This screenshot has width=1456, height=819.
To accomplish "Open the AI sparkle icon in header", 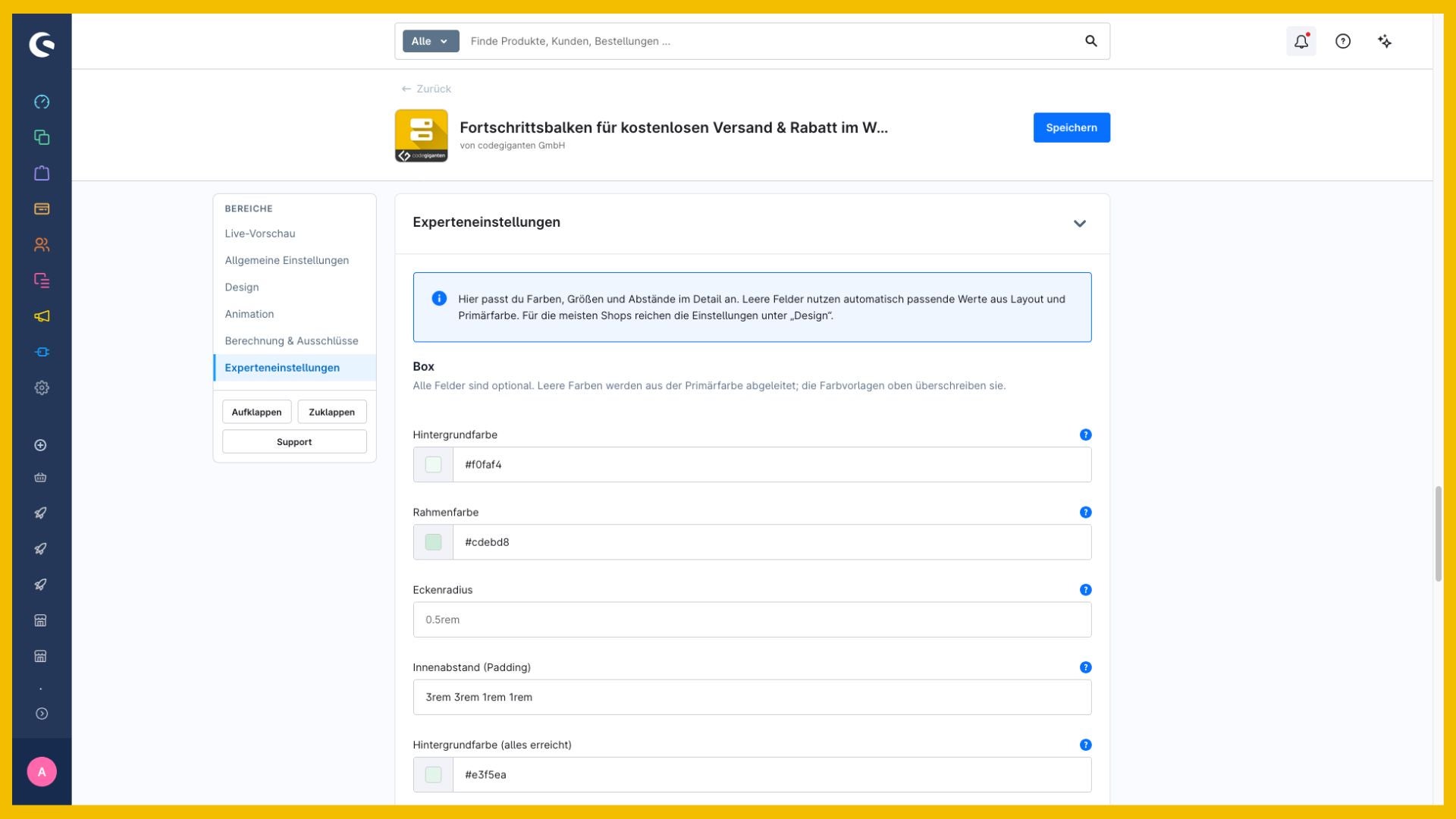I will click(x=1385, y=41).
